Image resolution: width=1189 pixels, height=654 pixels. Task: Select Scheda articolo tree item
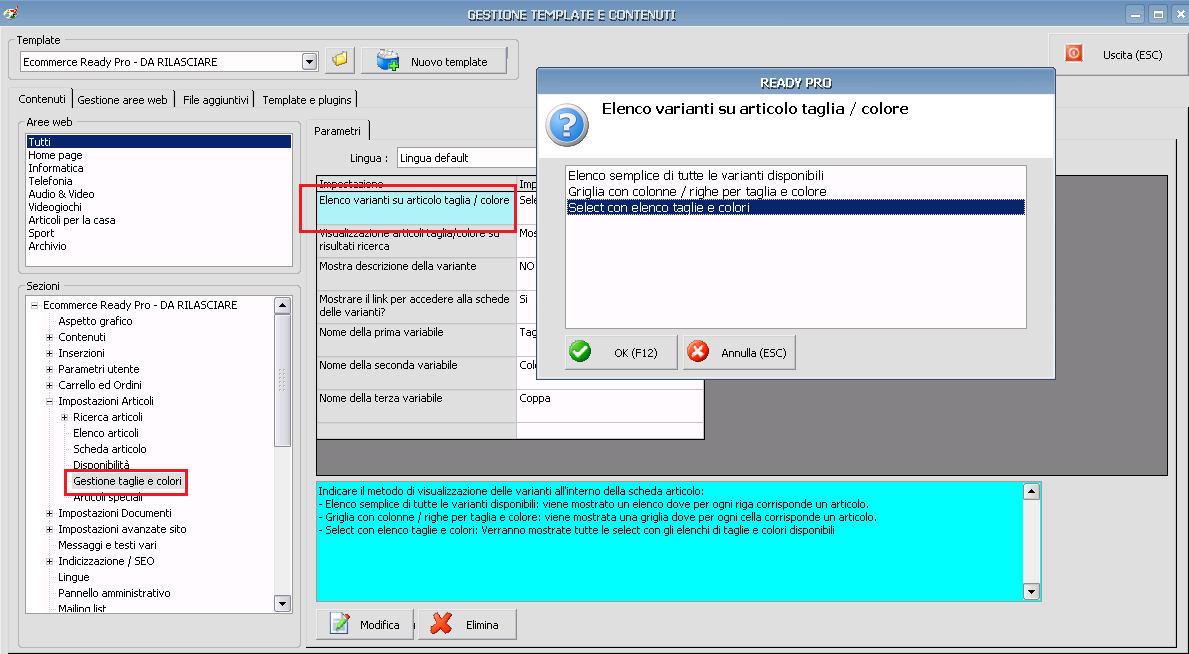[x=110, y=449]
